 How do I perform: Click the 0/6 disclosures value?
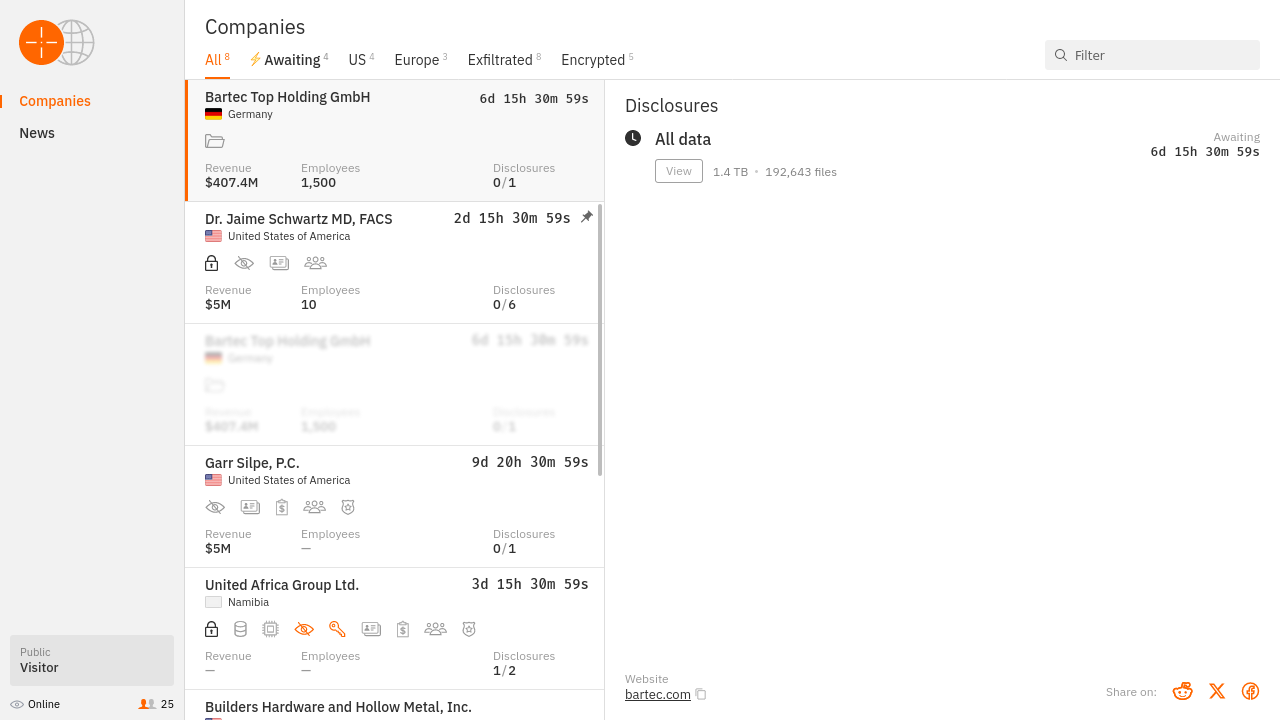(x=505, y=305)
